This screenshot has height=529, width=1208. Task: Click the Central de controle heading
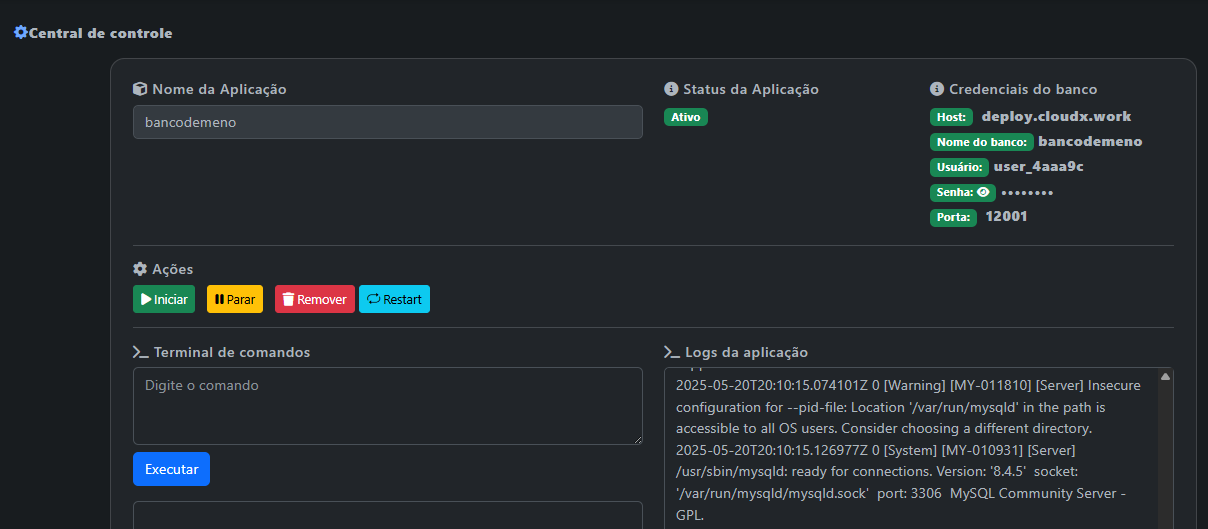[100, 33]
